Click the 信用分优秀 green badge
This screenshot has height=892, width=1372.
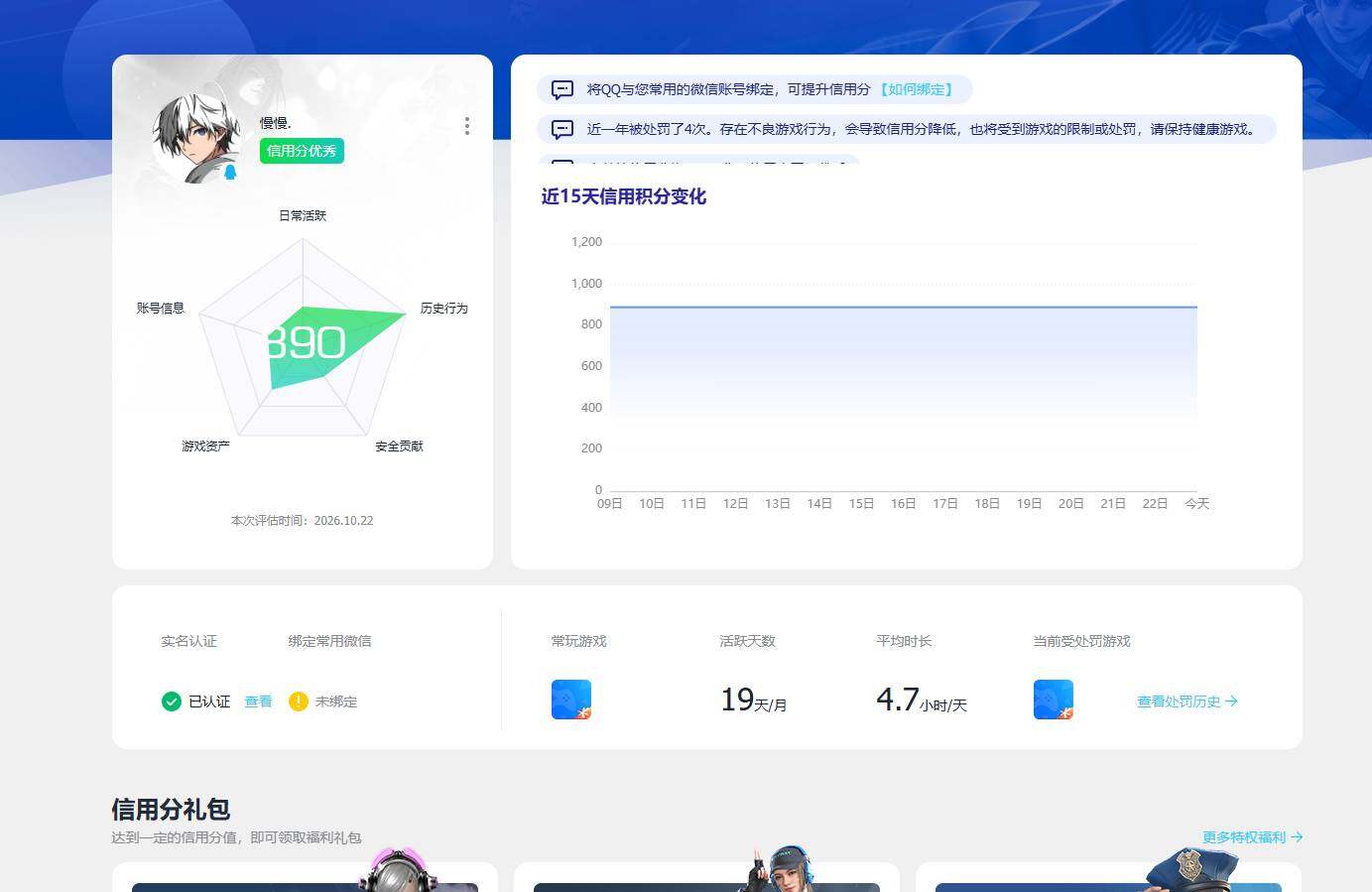click(302, 151)
